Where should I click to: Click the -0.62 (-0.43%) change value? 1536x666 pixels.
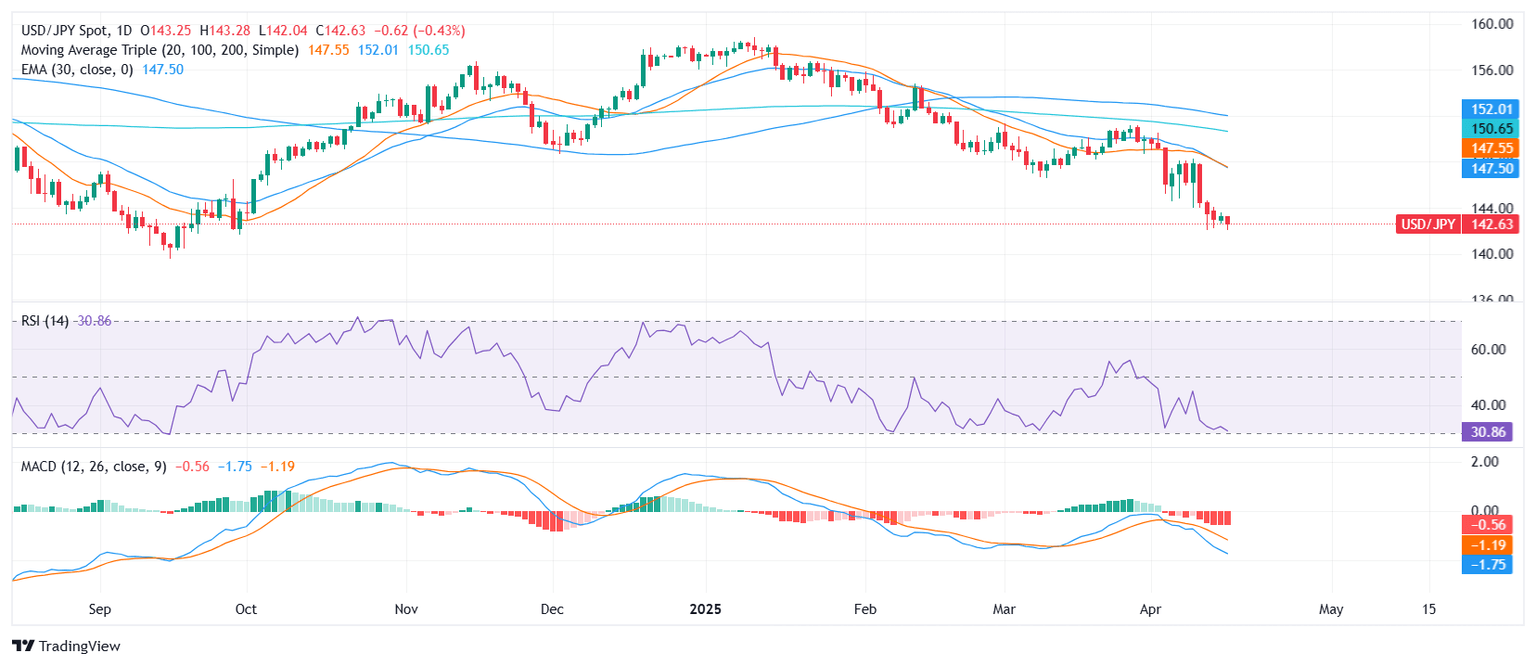click(422, 31)
